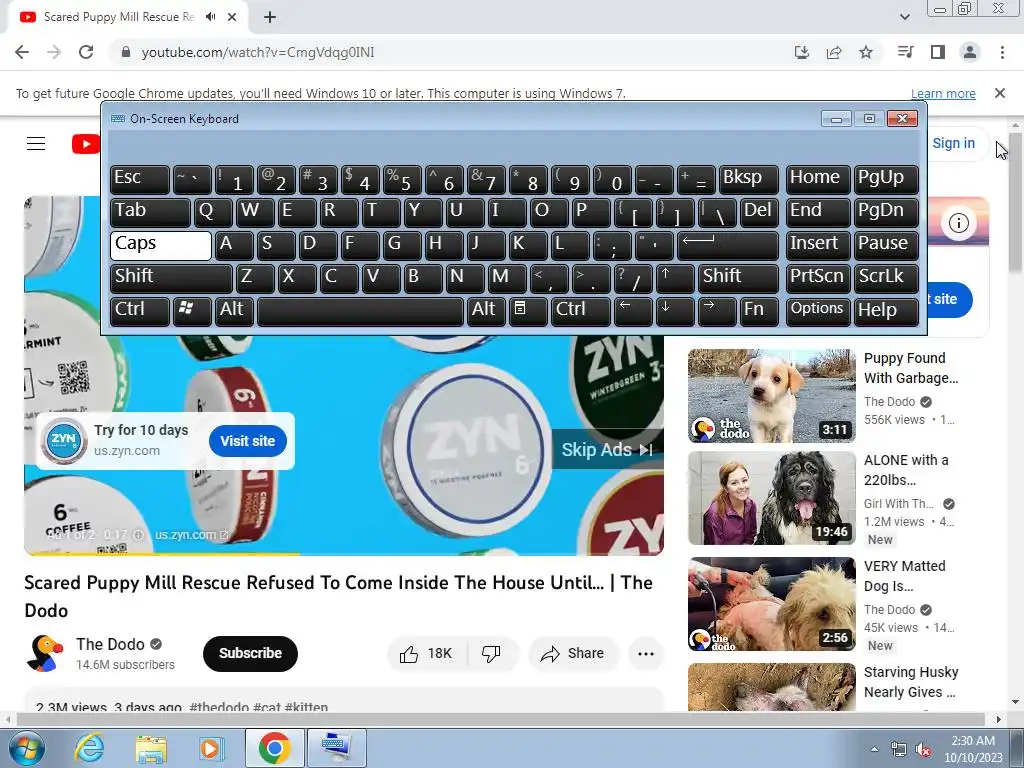Open Windows Start menu
Image resolution: width=1024 pixels, height=768 pixels.
point(26,748)
